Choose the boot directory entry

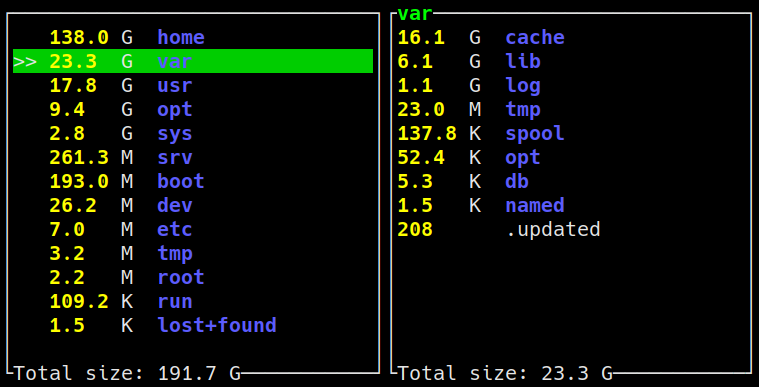[193, 181]
